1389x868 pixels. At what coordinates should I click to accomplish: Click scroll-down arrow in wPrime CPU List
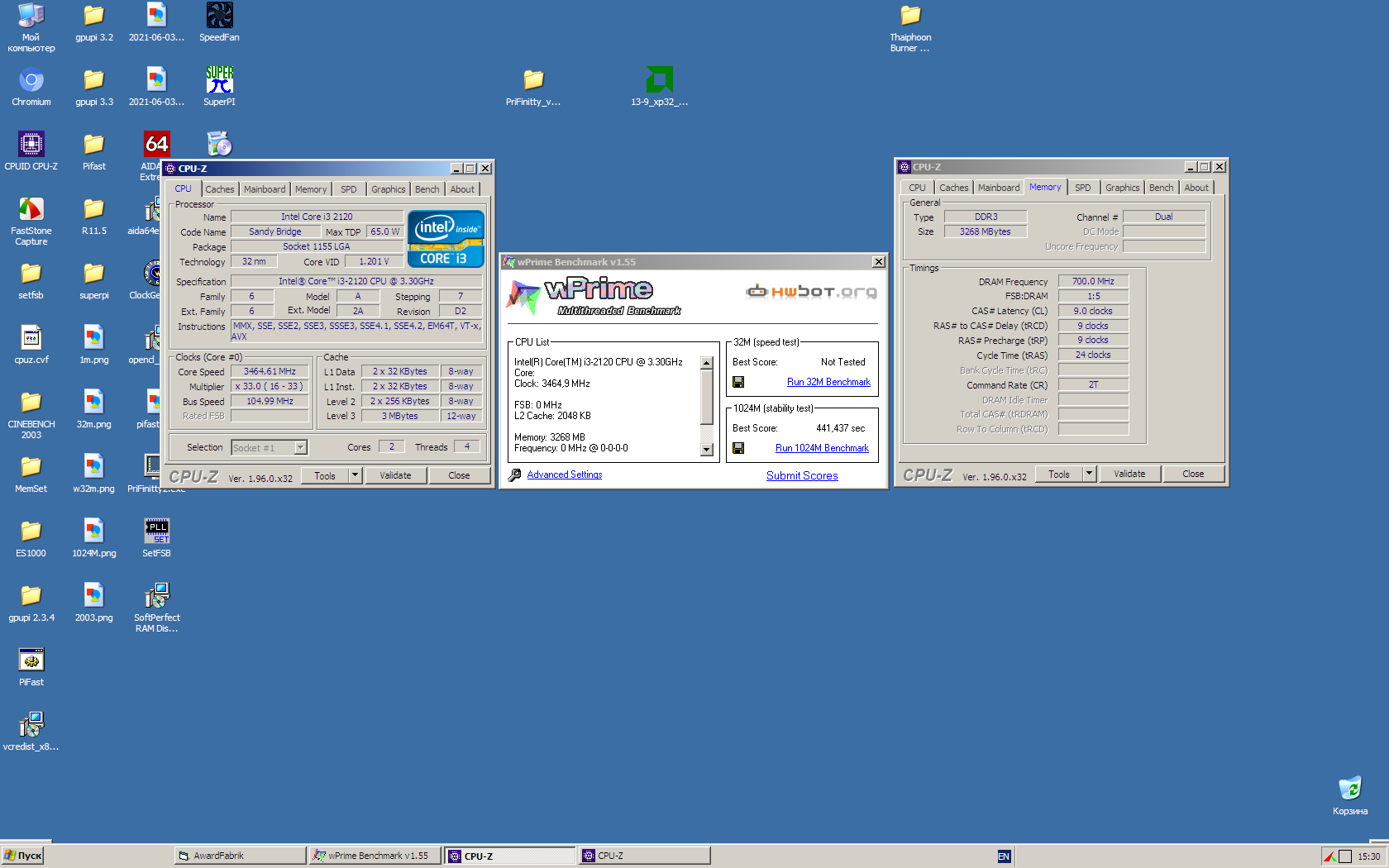[706, 450]
